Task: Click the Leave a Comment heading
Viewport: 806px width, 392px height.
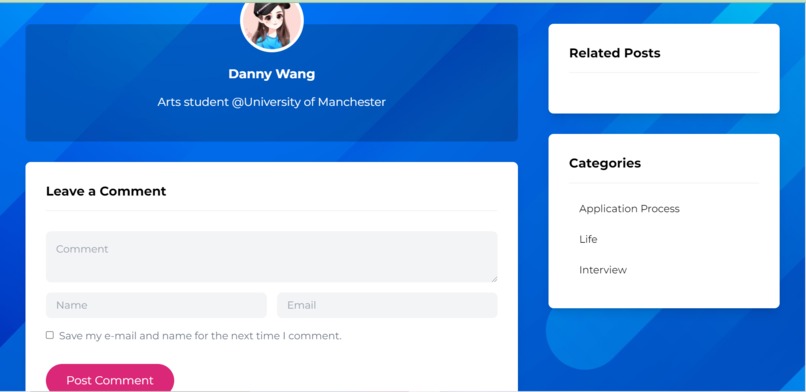Action: [106, 191]
